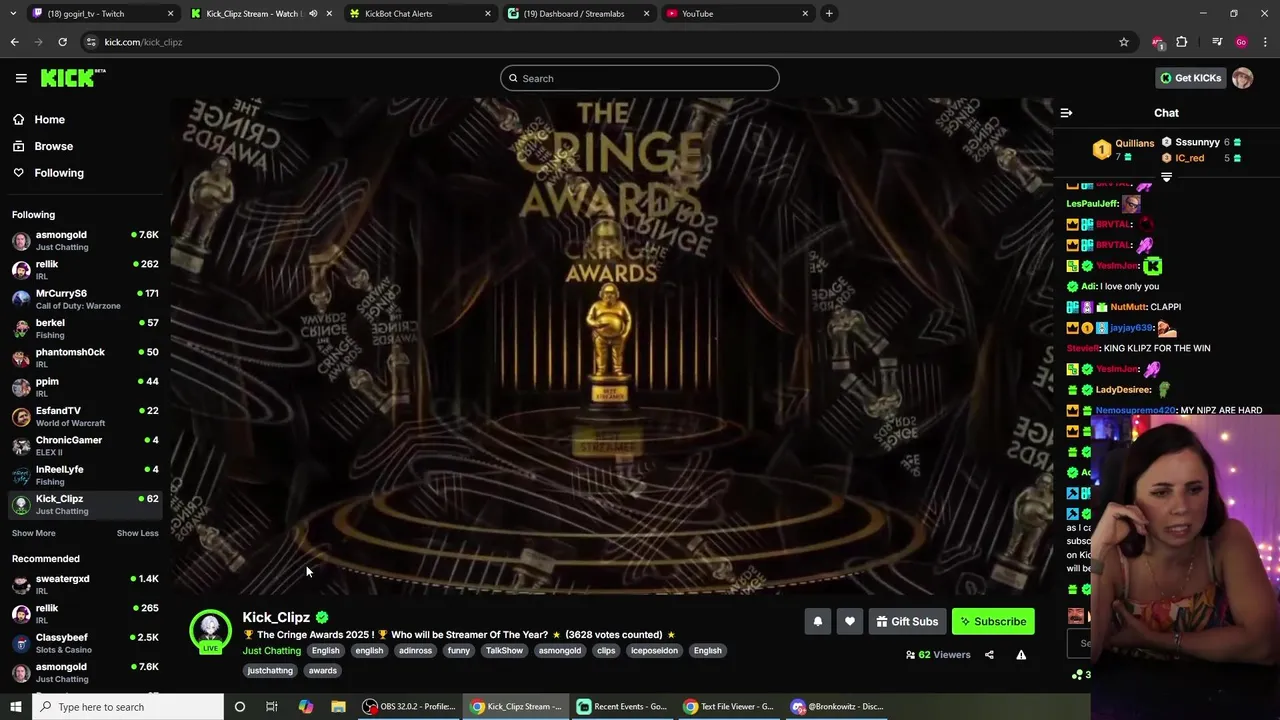The image size is (1280, 720).
Task: Subscribe to Kick_Clipz
Action: point(993,621)
